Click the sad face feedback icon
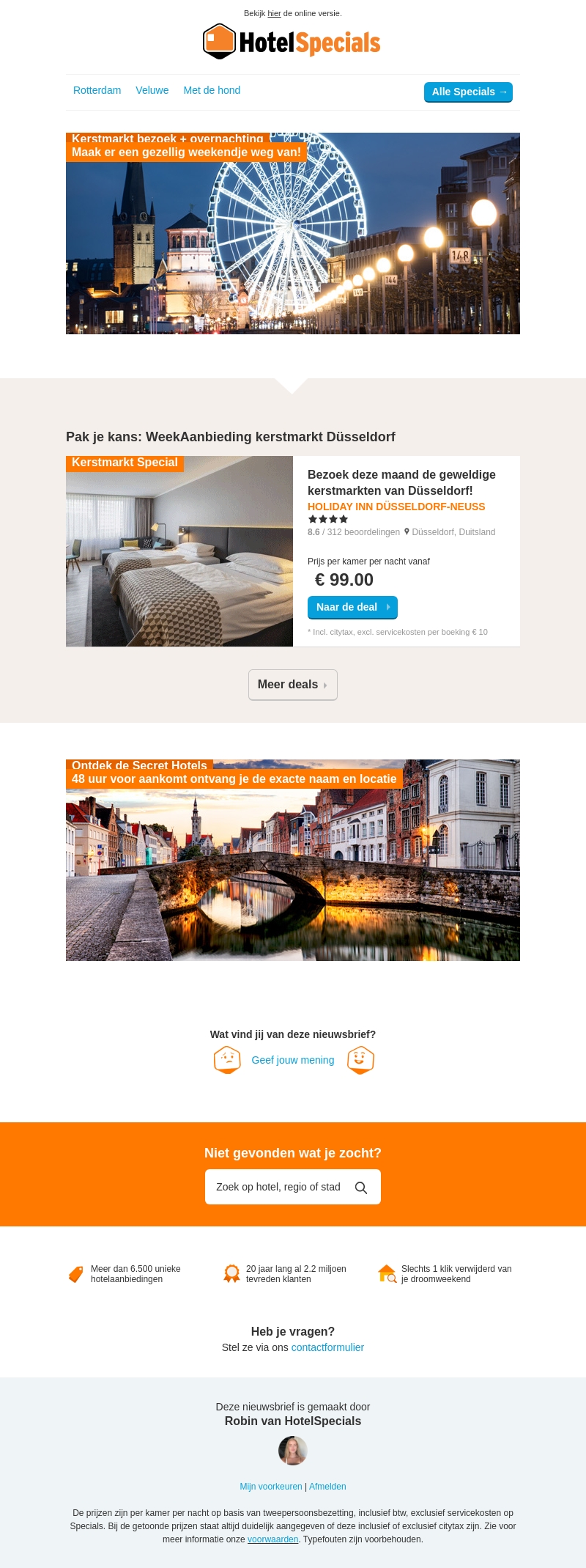 tap(227, 1060)
